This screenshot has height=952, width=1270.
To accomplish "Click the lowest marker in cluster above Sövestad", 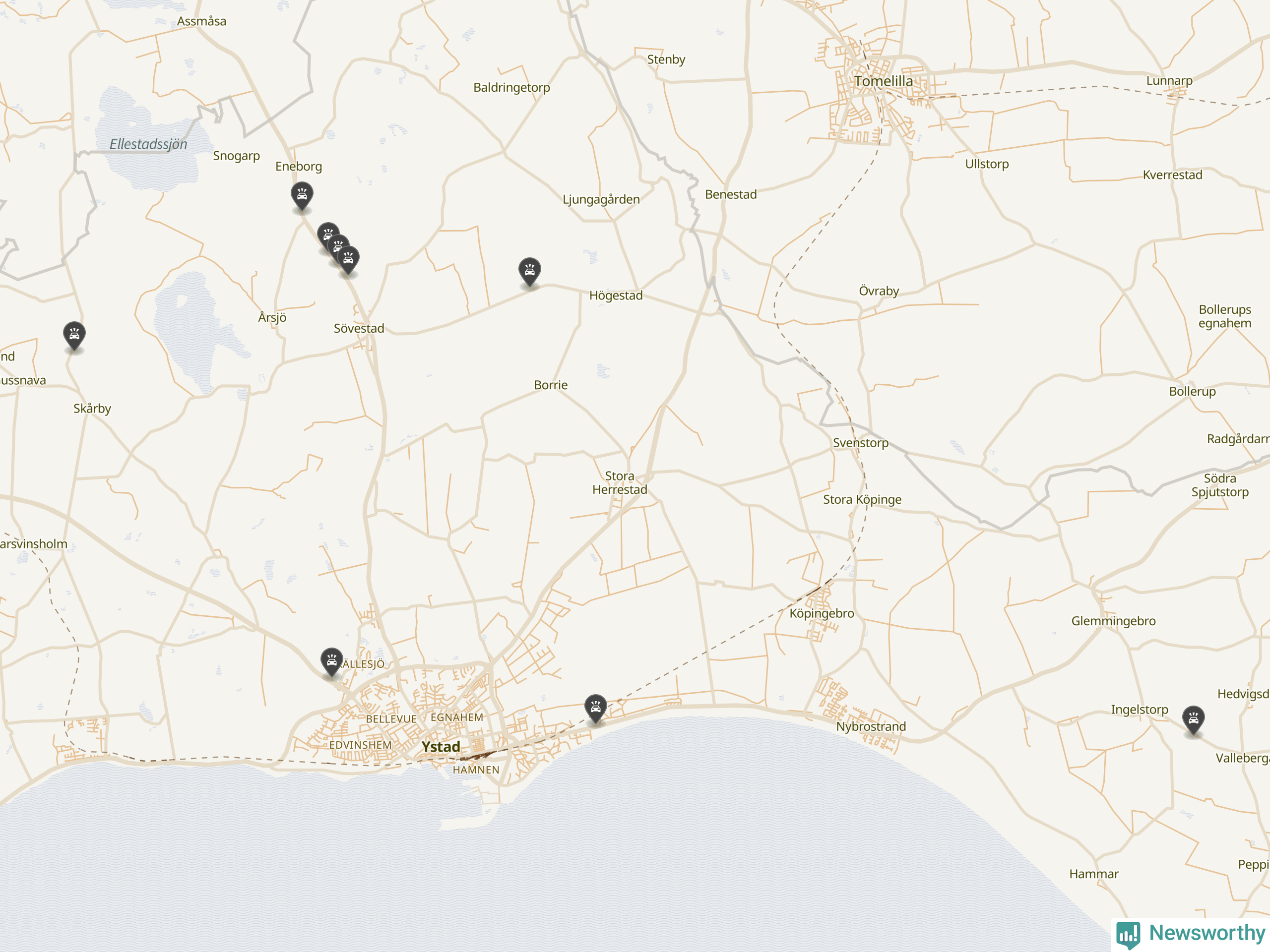I will click(x=348, y=260).
